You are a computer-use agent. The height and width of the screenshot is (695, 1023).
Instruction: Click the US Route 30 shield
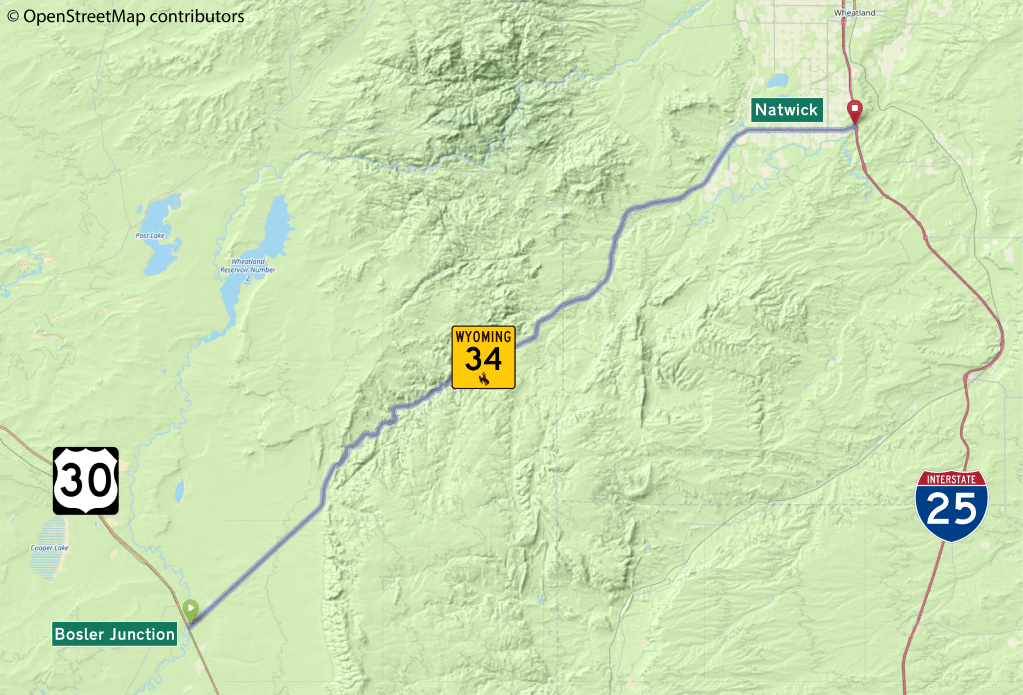86,481
